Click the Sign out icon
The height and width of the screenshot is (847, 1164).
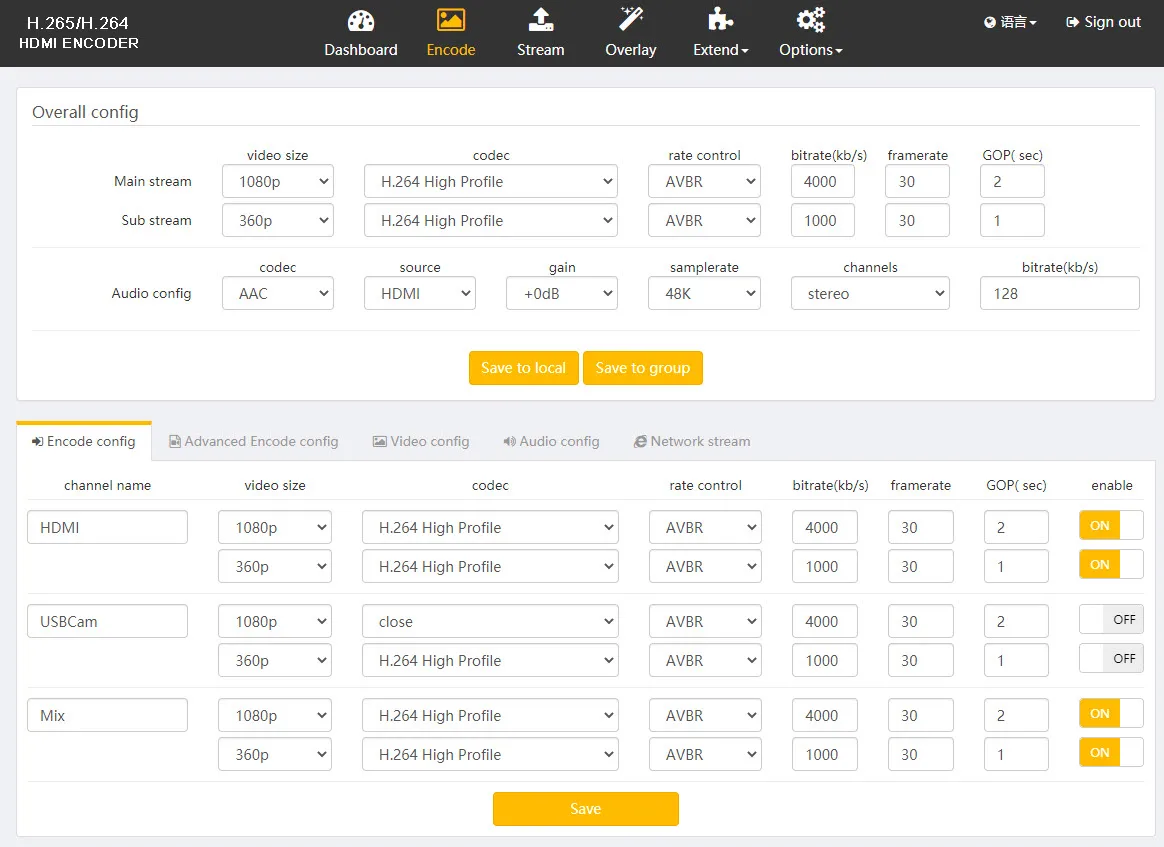point(1073,22)
